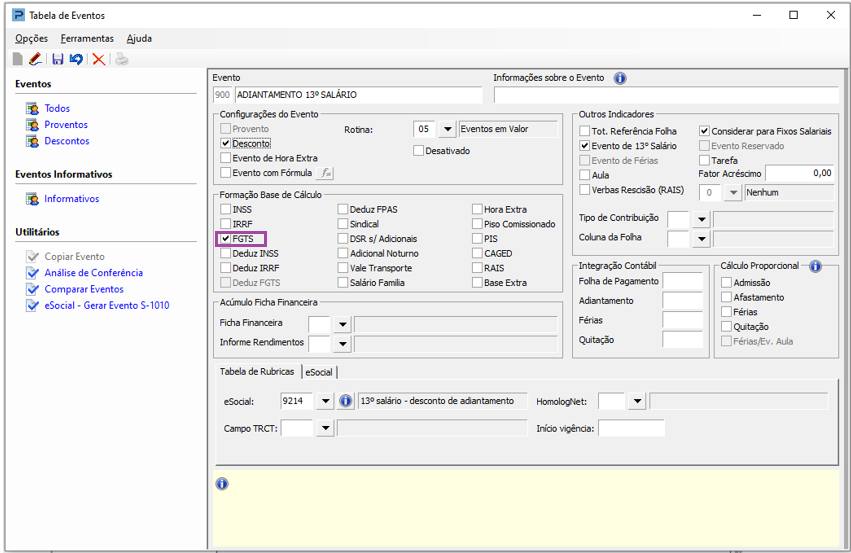Expand the Rotina dropdown
The width and height of the screenshot is (851, 553).
point(447,130)
